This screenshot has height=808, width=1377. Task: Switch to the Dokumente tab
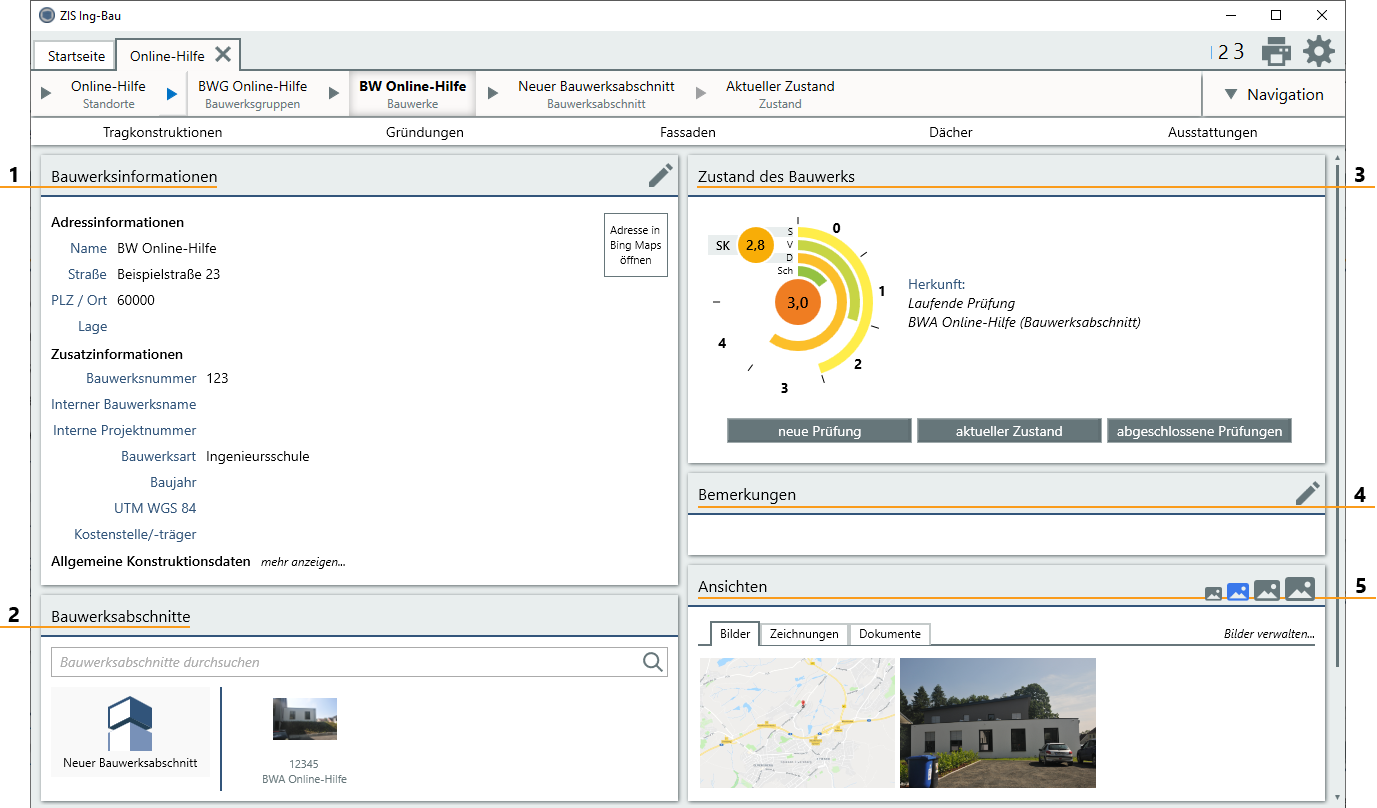pos(890,634)
